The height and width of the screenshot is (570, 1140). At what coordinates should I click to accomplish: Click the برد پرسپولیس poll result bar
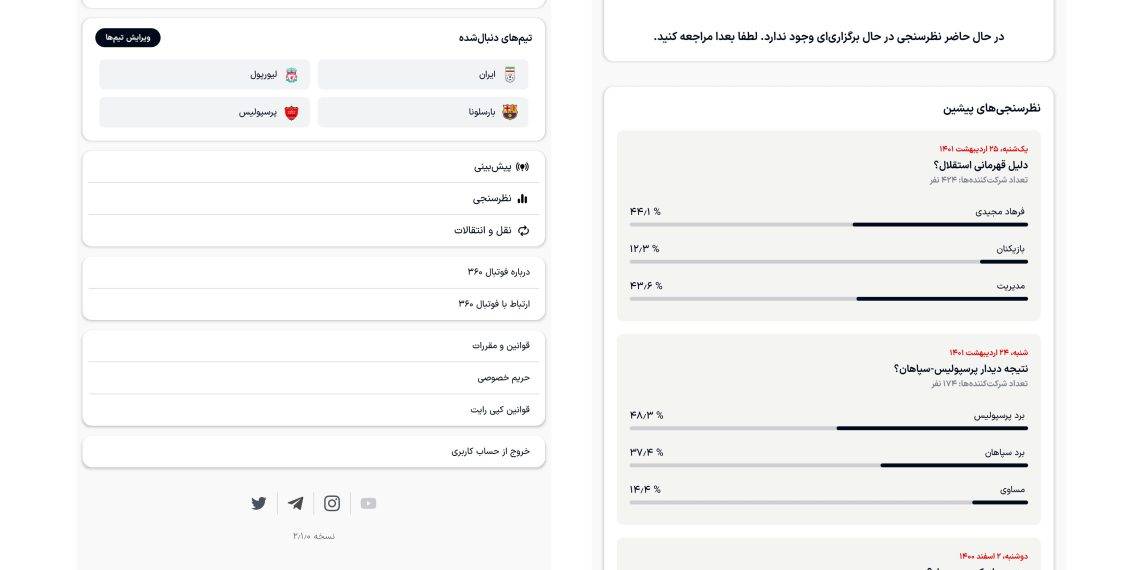pos(828,428)
